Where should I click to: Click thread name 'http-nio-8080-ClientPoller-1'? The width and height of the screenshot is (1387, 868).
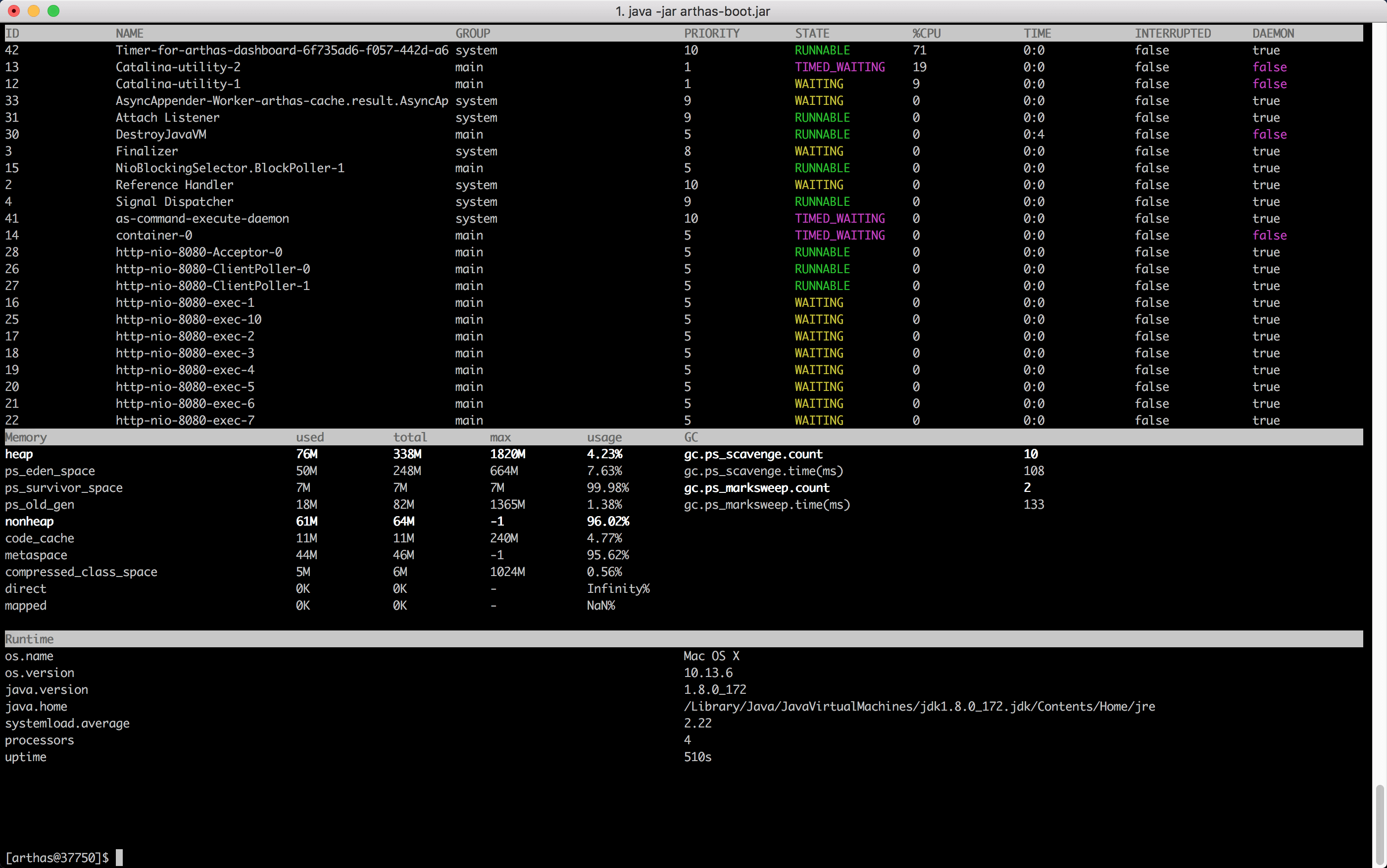[212, 286]
